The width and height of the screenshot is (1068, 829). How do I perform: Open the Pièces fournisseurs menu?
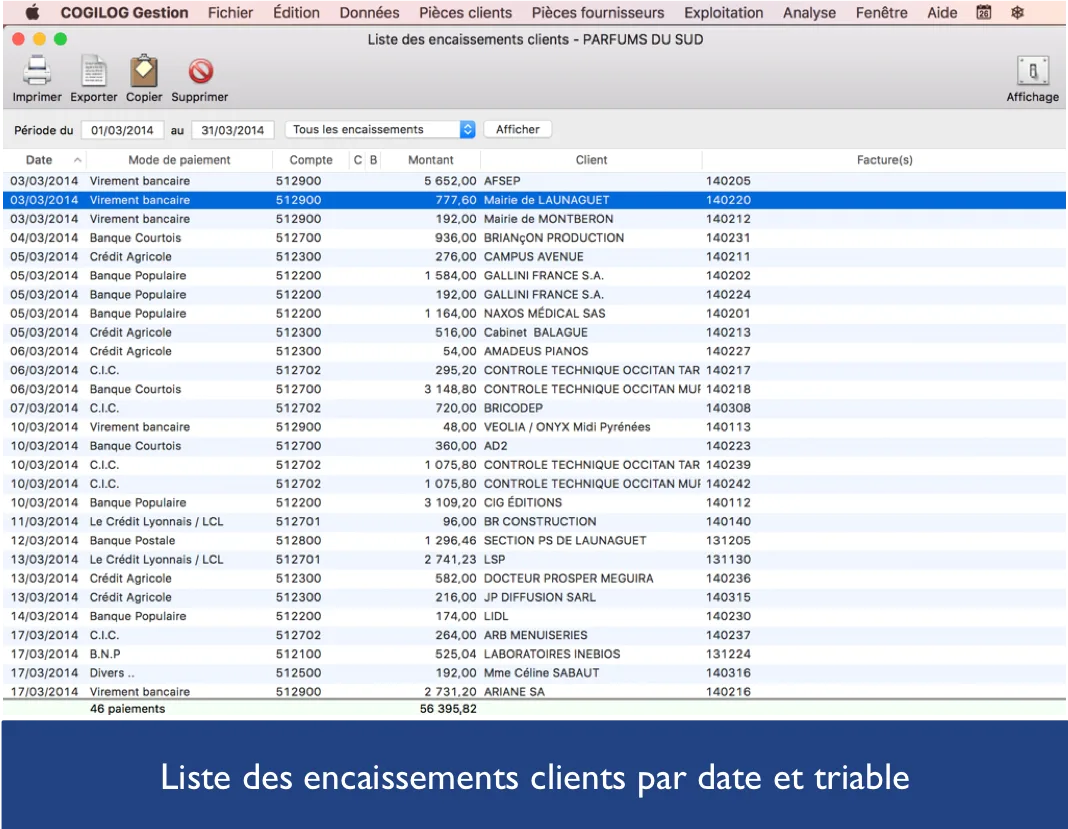tap(597, 12)
